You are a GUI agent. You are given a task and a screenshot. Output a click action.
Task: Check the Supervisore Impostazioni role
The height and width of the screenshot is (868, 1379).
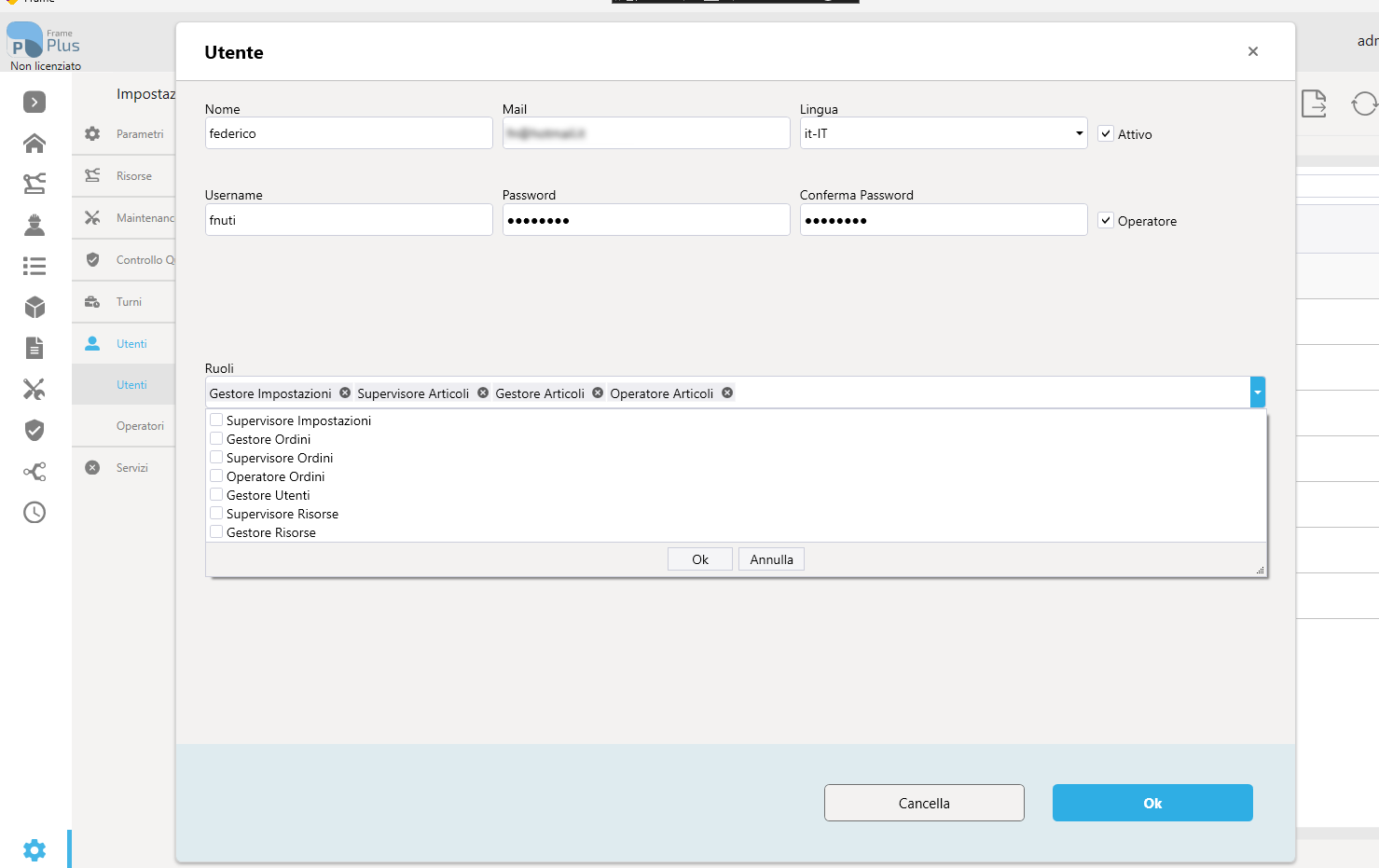click(216, 420)
